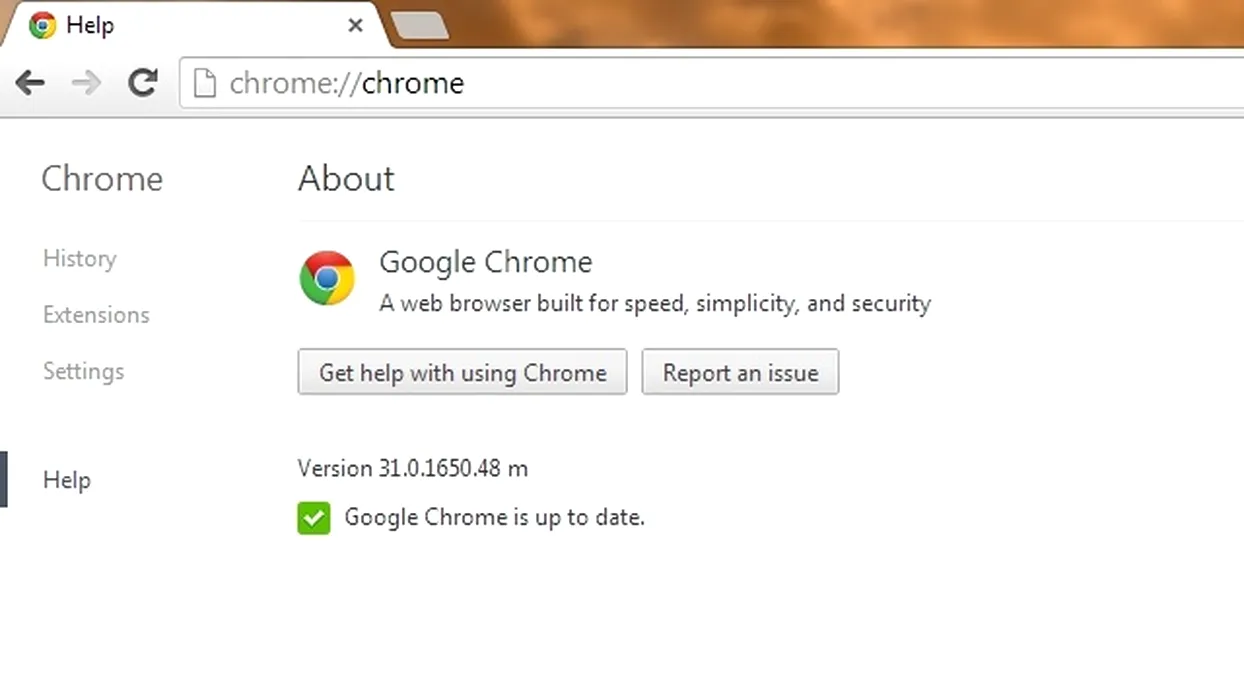This screenshot has height=700, width=1244.
Task: Reload the current page
Action: pyautogui.click(x=144, y=82)
